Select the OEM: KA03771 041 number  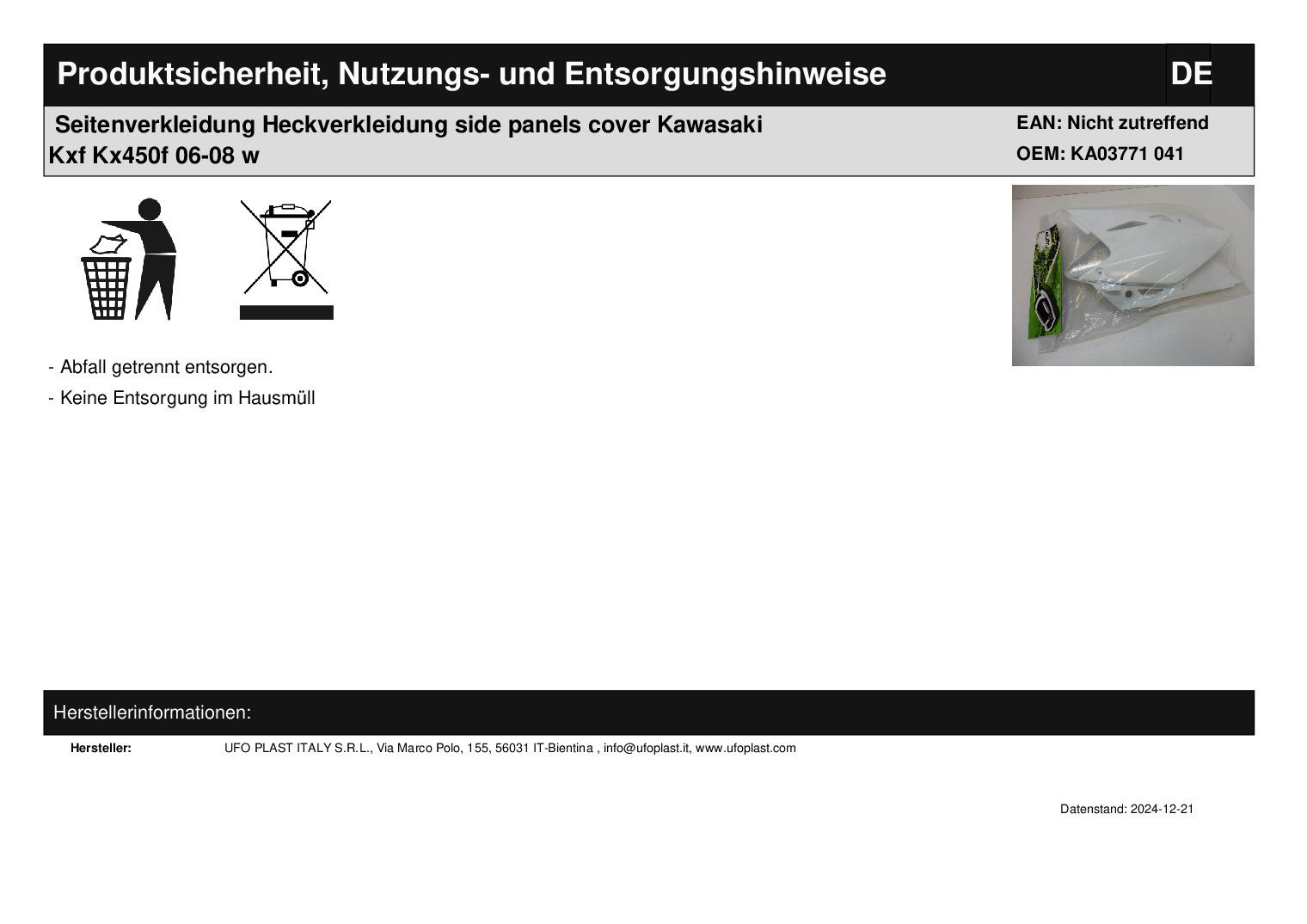click(x=1100, y=154)
